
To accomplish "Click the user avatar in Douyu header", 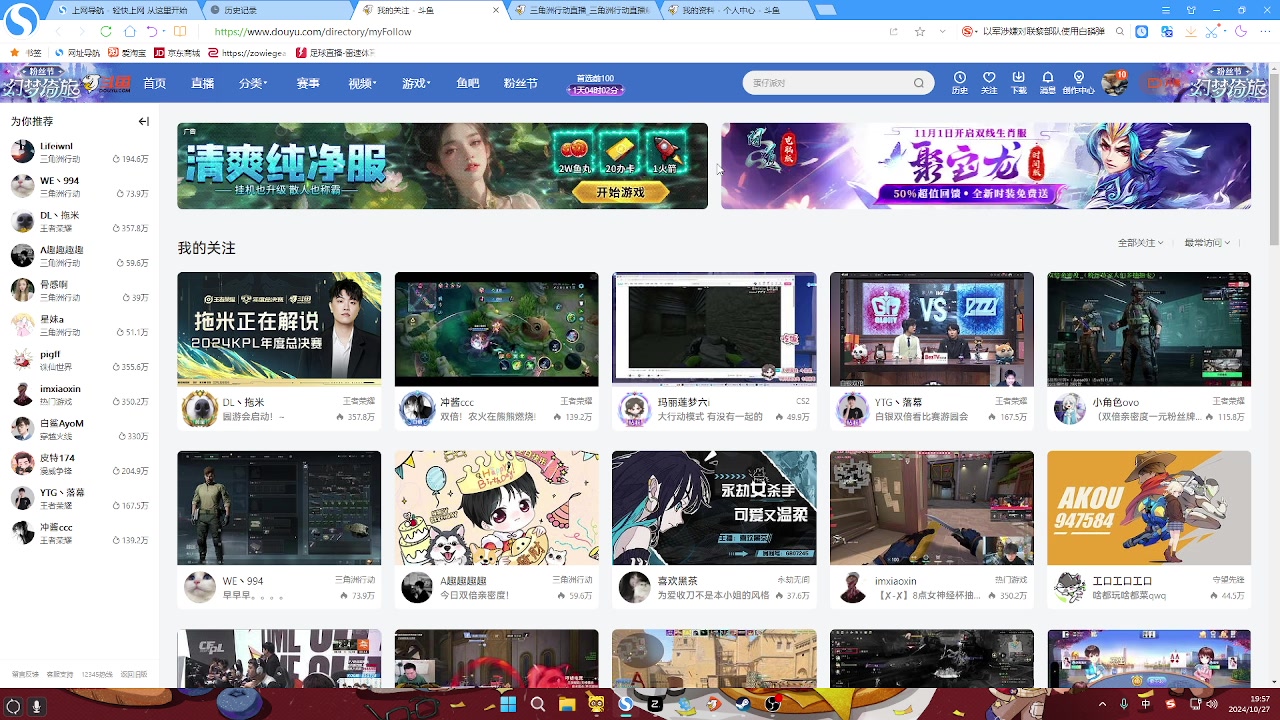I will [x=1113, y=83].
